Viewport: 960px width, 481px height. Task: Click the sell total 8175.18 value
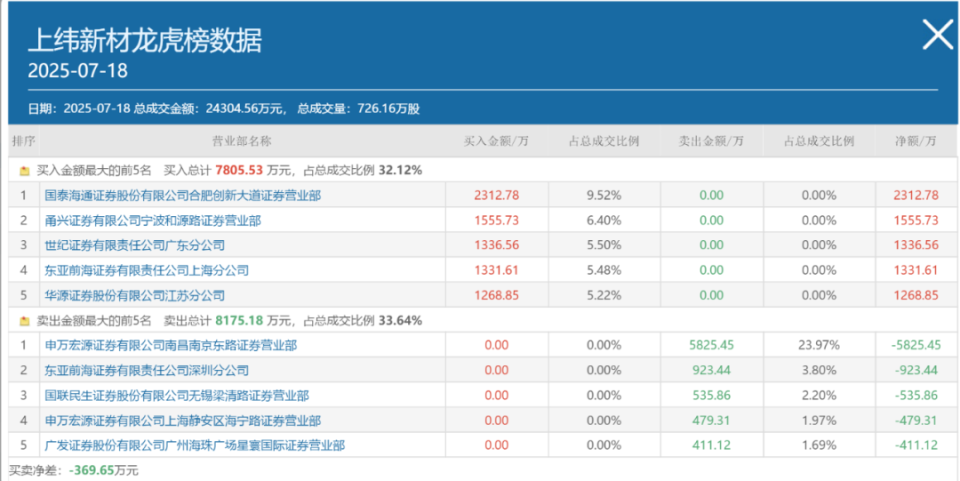click(239, 321)
